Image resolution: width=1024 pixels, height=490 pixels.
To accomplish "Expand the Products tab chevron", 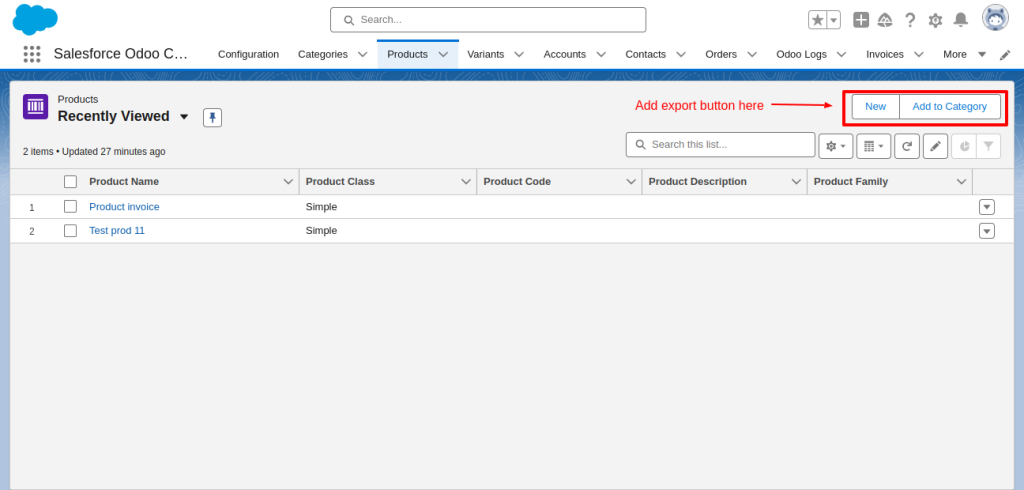I will tap(443, 54).
